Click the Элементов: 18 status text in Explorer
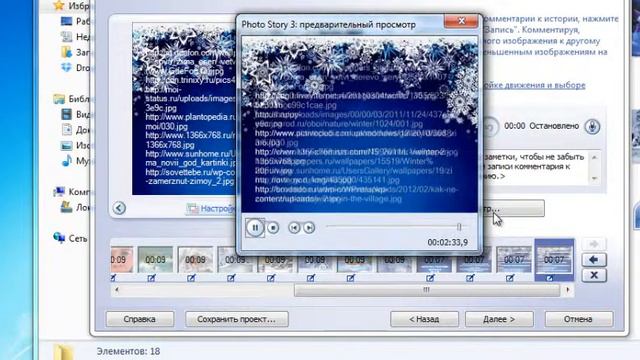The image size is (640, 360). coord(128,351)
